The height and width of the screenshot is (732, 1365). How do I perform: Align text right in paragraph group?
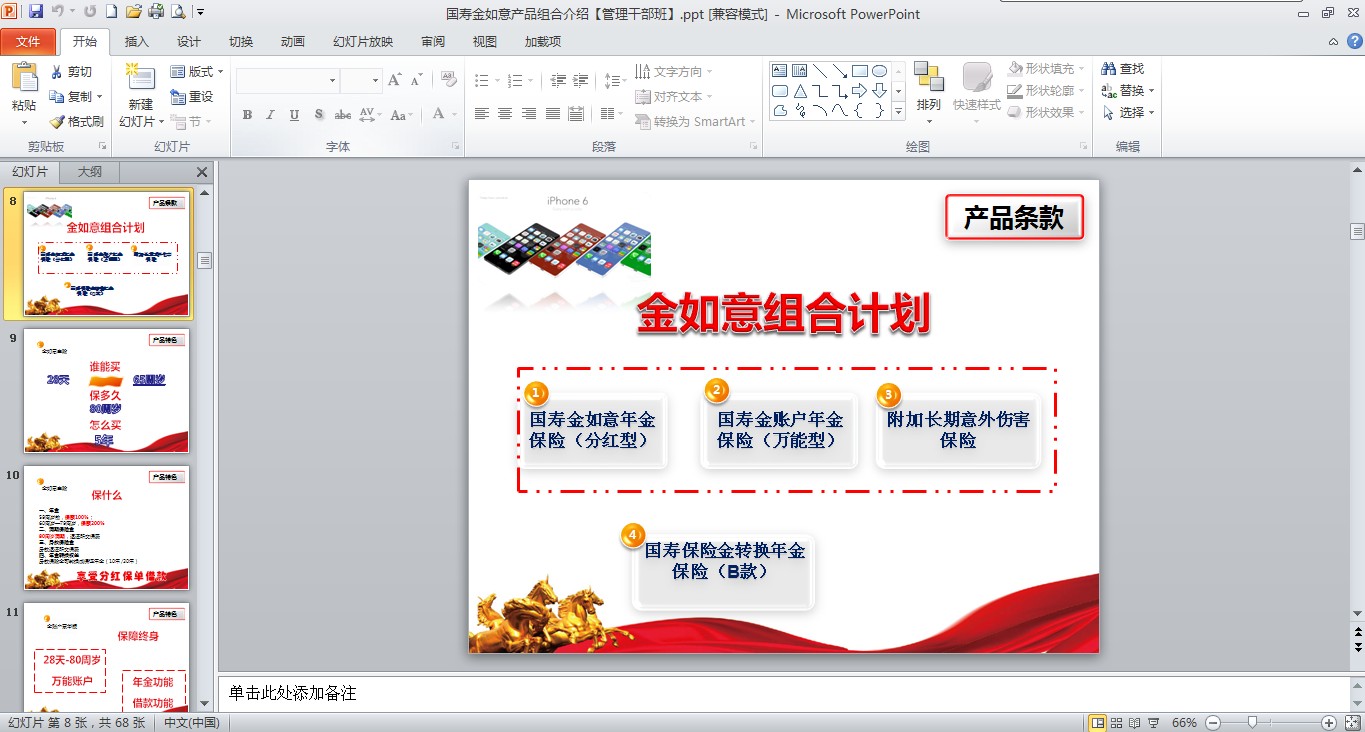tap(529, 114)
